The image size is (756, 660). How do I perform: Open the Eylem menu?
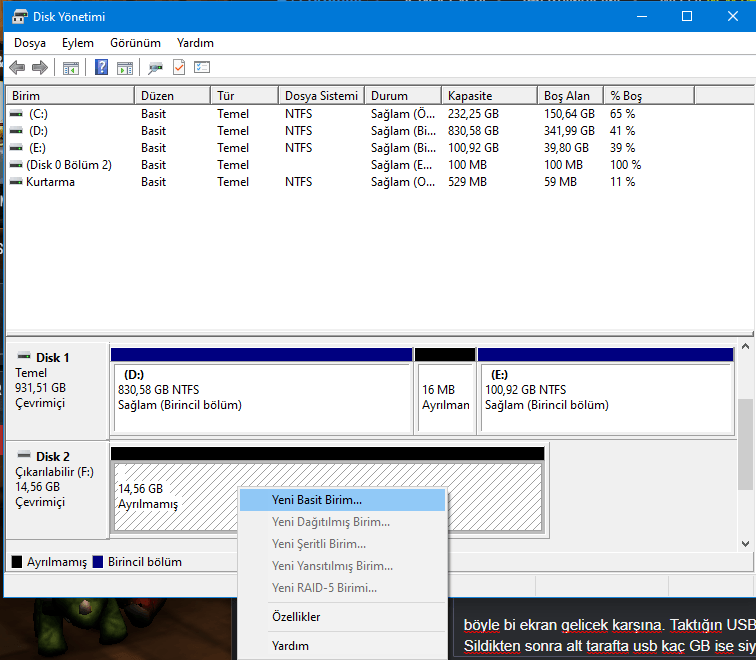tap(78, 43)
